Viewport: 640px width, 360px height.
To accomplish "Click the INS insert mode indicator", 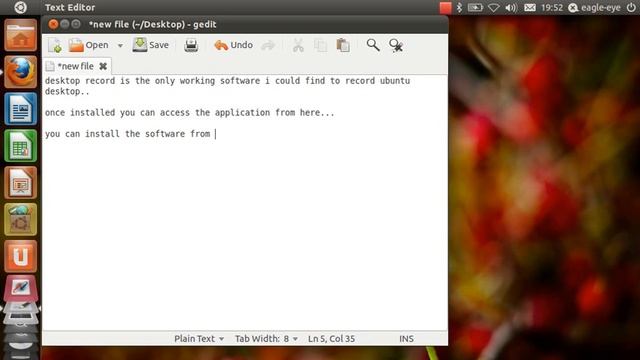I will [406, 339].
